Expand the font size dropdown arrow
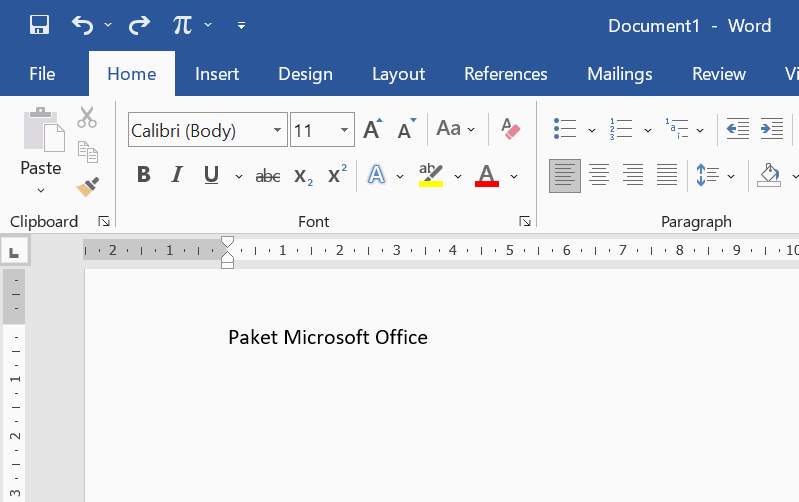 (344, 130)
